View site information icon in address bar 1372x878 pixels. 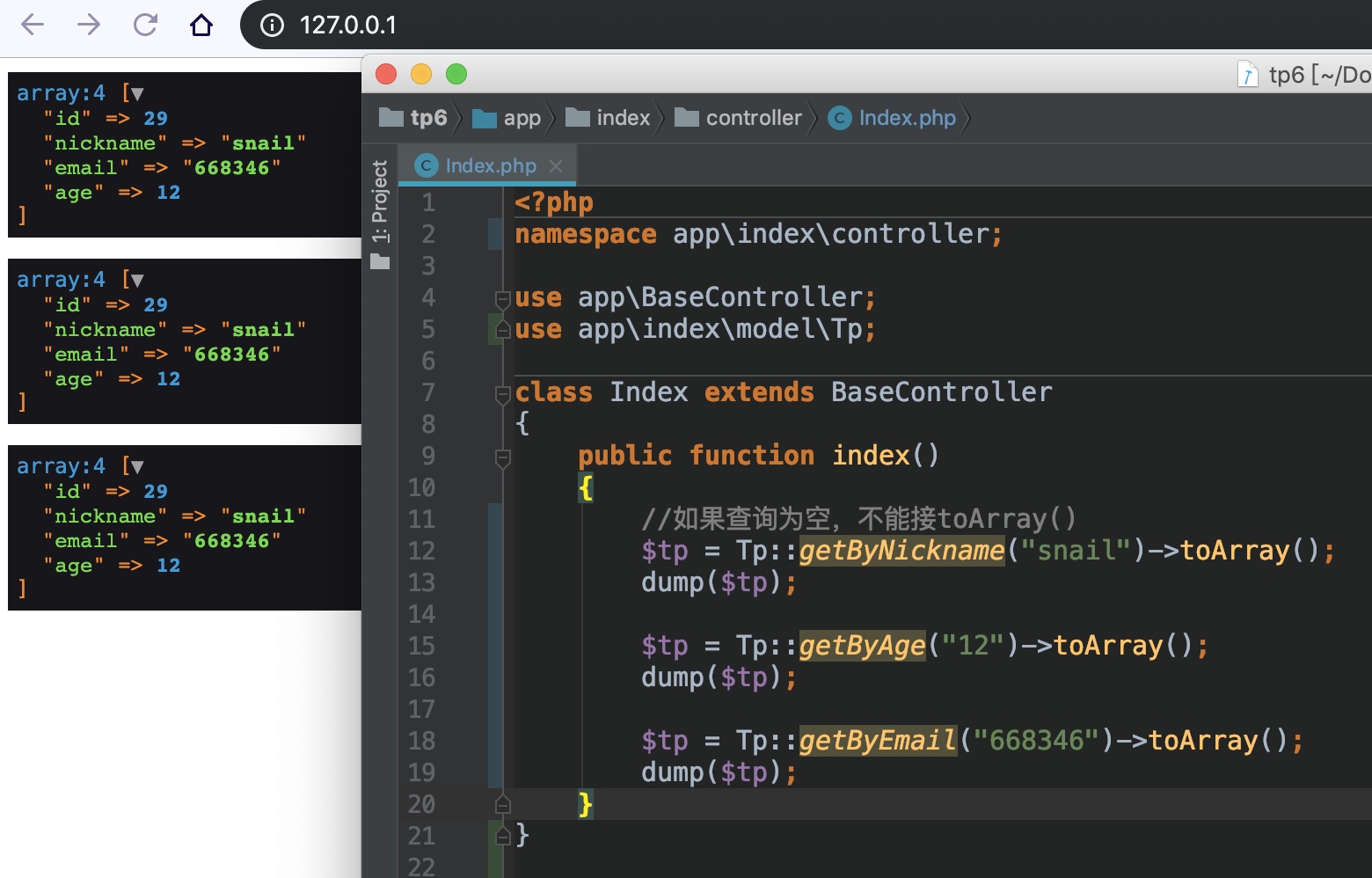(273, 26)
